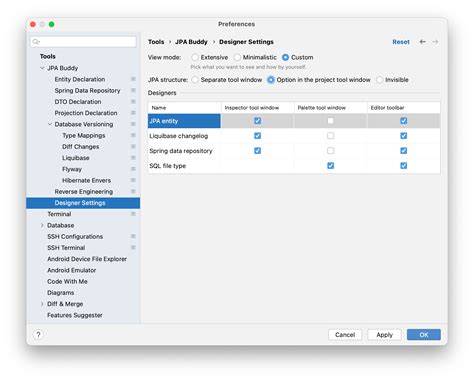Viewport: 474px width, 380px height.
Task: Click the search magnifier icon in settings
Action: (36, 42)
